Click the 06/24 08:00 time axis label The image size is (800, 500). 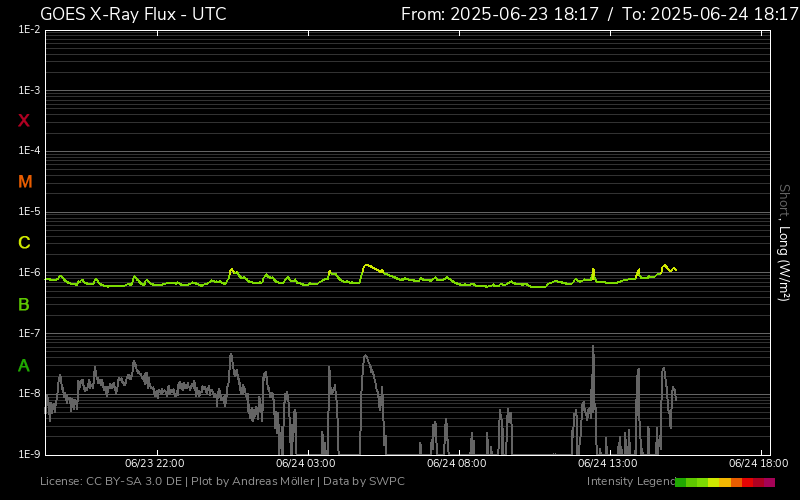point(456,464)
